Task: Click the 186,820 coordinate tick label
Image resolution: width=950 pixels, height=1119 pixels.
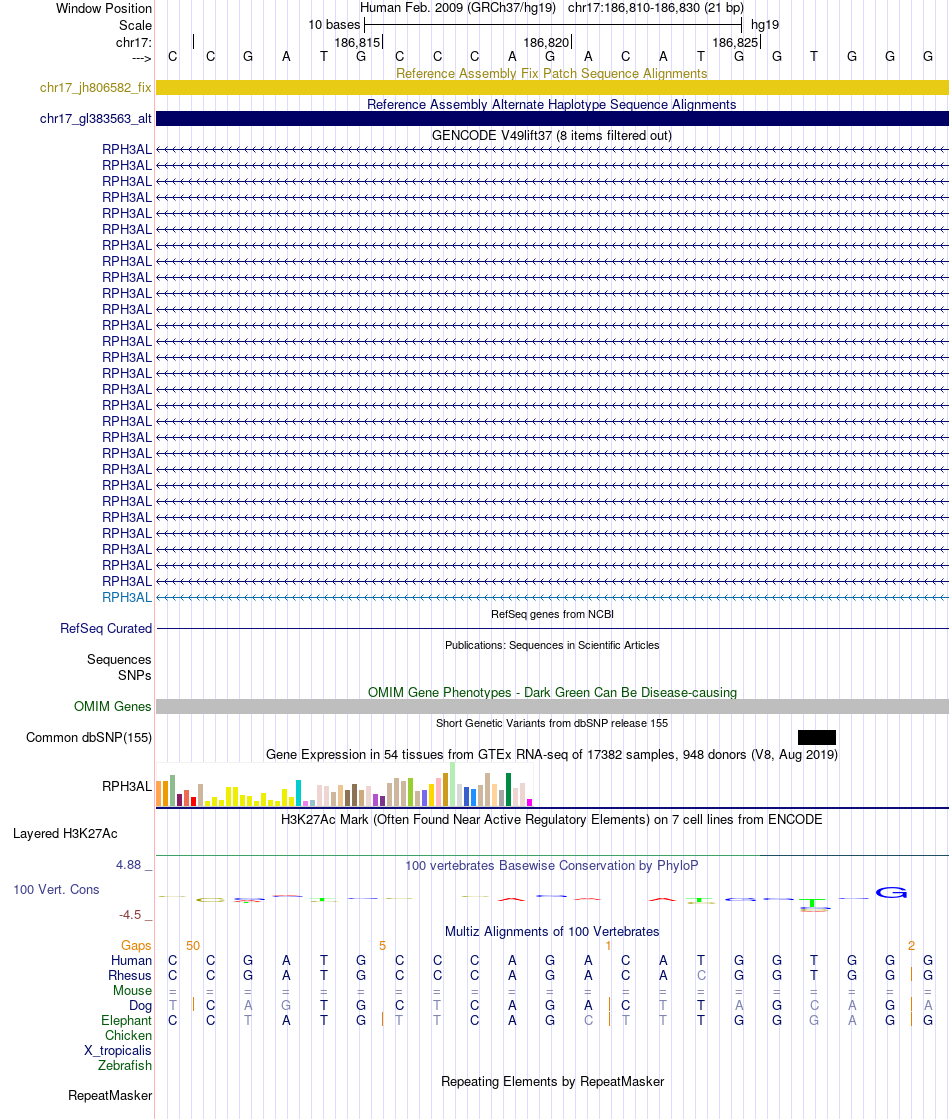Action: pyautogui.click(x=546, y=42)
